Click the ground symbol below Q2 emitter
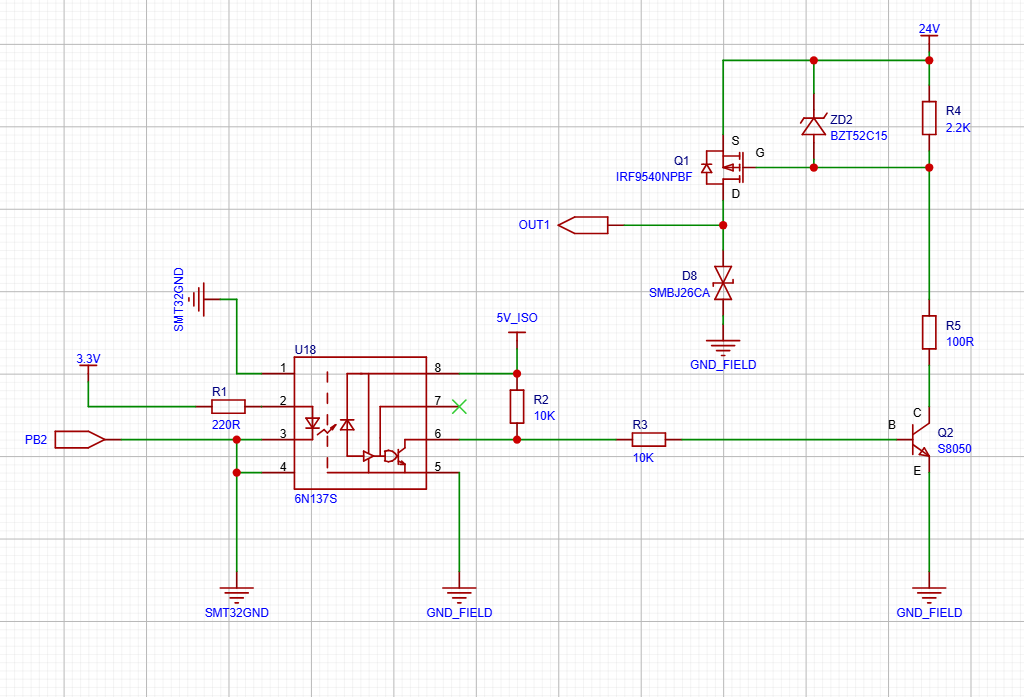 click(929, 592)
